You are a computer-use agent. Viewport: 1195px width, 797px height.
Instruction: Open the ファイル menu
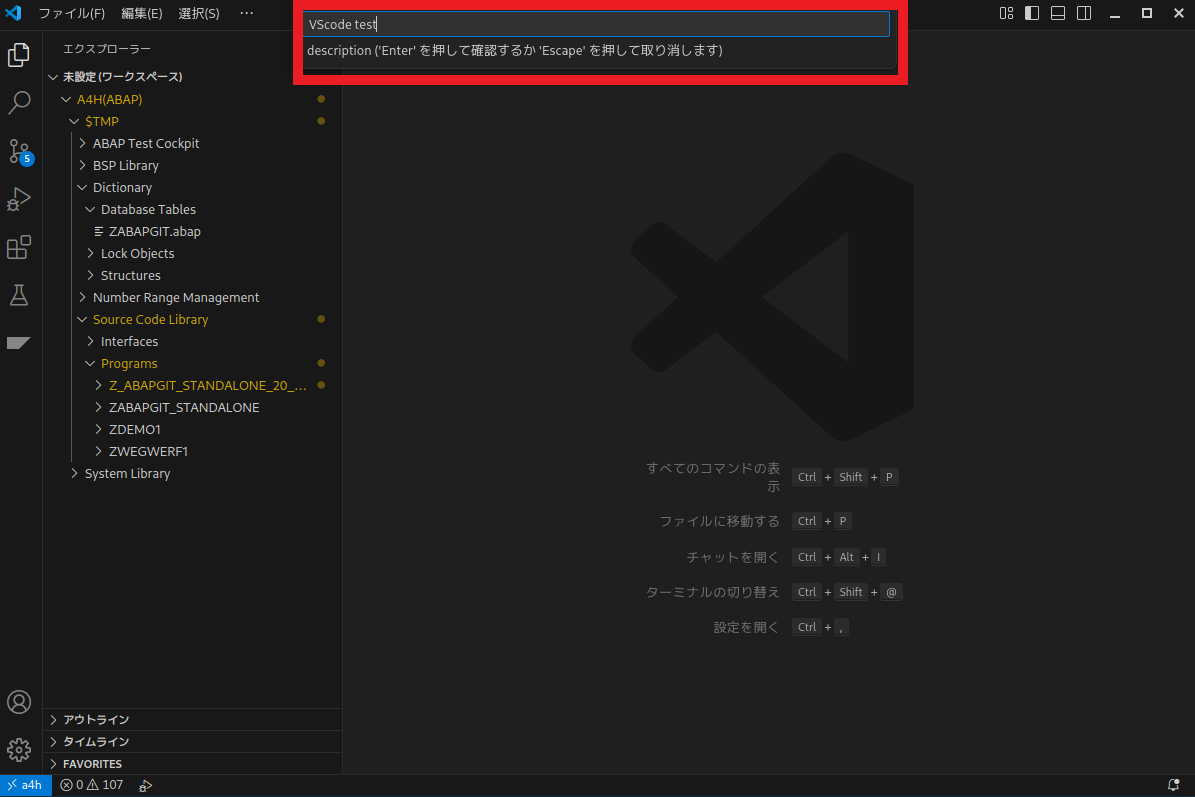click(x=71, y=13)
